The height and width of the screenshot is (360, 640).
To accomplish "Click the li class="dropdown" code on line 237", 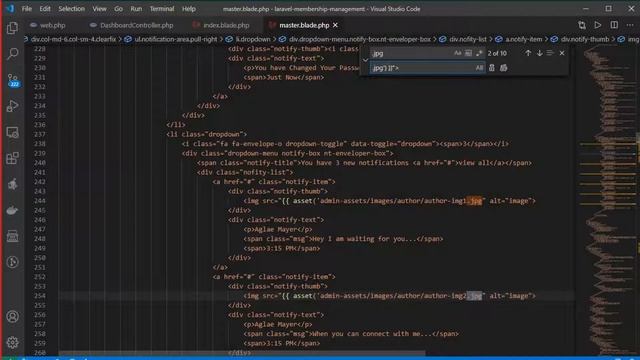I will (x=206, y=134).
